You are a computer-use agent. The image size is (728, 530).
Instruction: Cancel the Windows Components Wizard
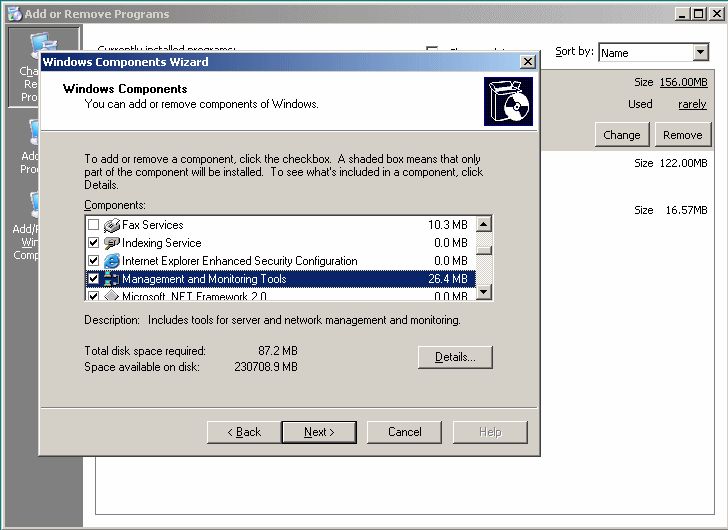(x=404, y=432)
